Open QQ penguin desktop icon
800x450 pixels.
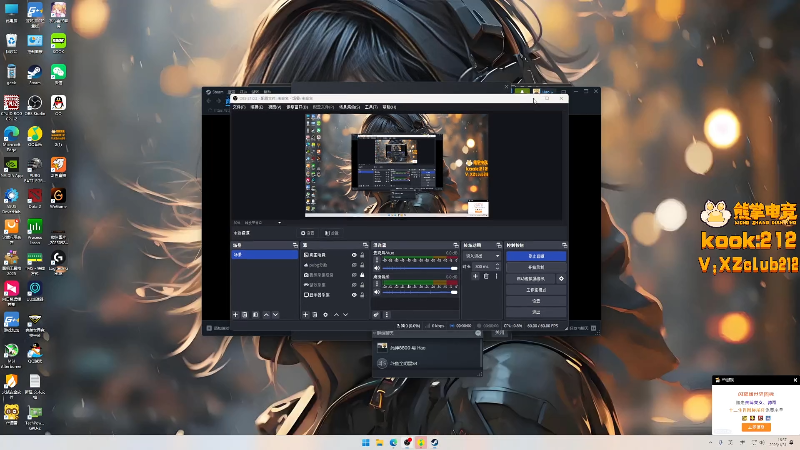58,104
